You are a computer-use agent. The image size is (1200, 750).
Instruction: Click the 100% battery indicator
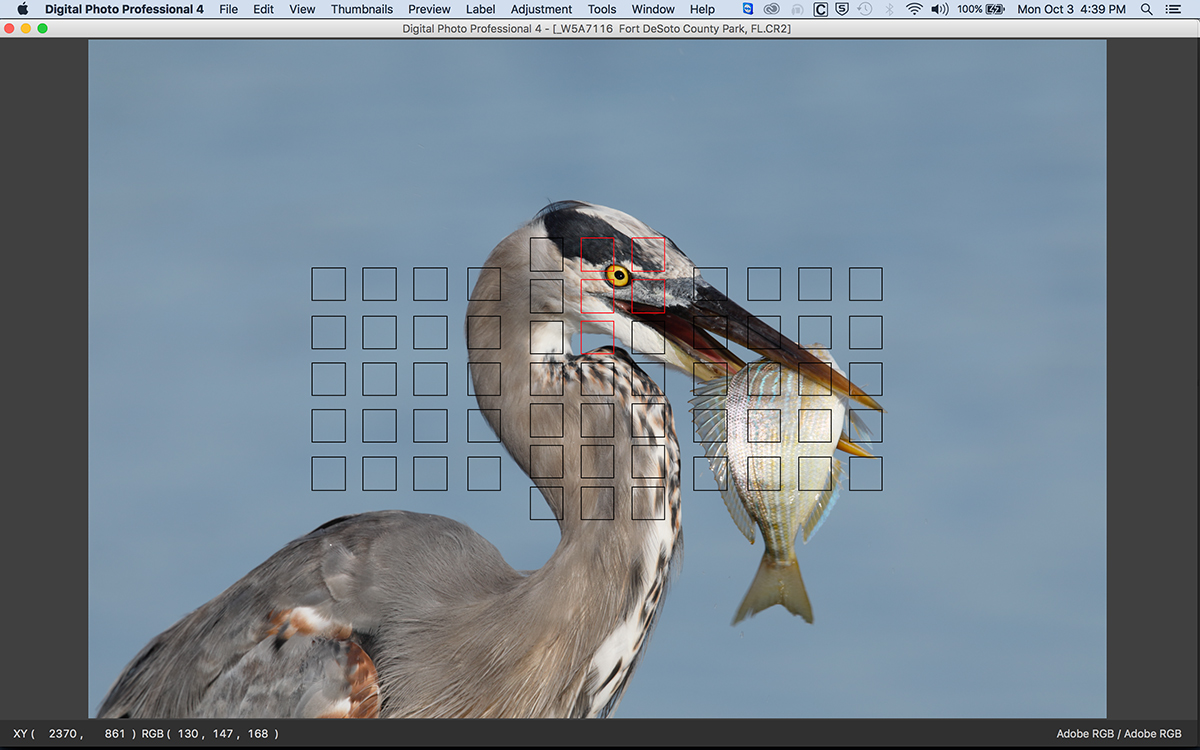tap(980, 9)
